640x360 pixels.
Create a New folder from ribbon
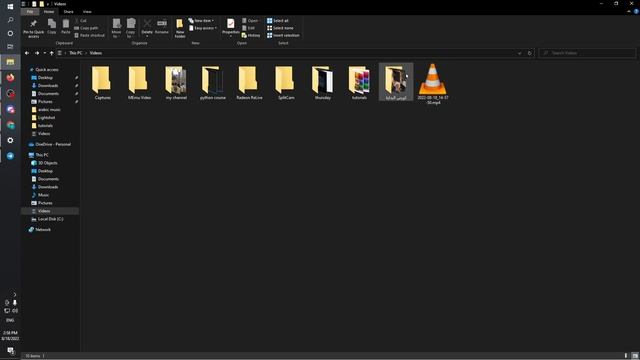[180, 28]
